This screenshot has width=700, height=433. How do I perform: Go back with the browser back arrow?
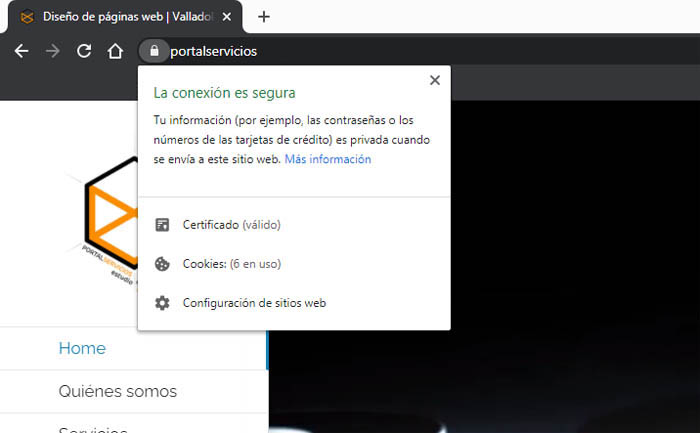[x=22, y=51]
